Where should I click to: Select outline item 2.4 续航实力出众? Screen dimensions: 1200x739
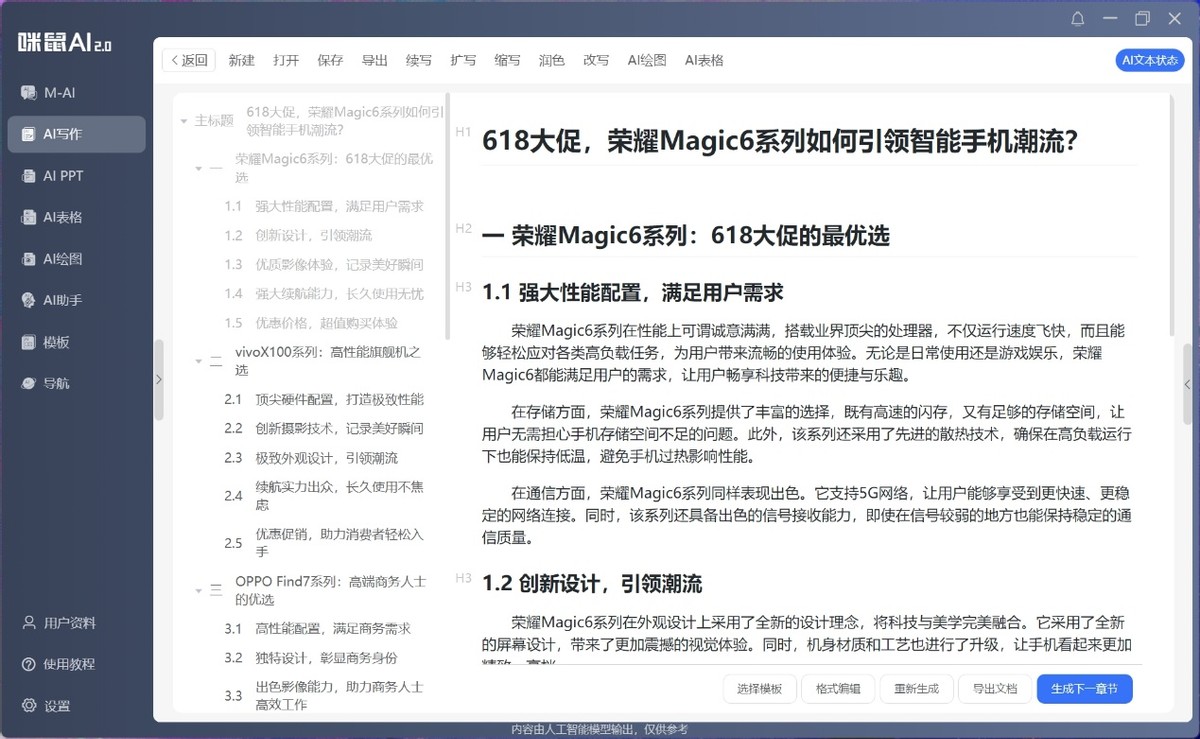[x=324, y=496]
